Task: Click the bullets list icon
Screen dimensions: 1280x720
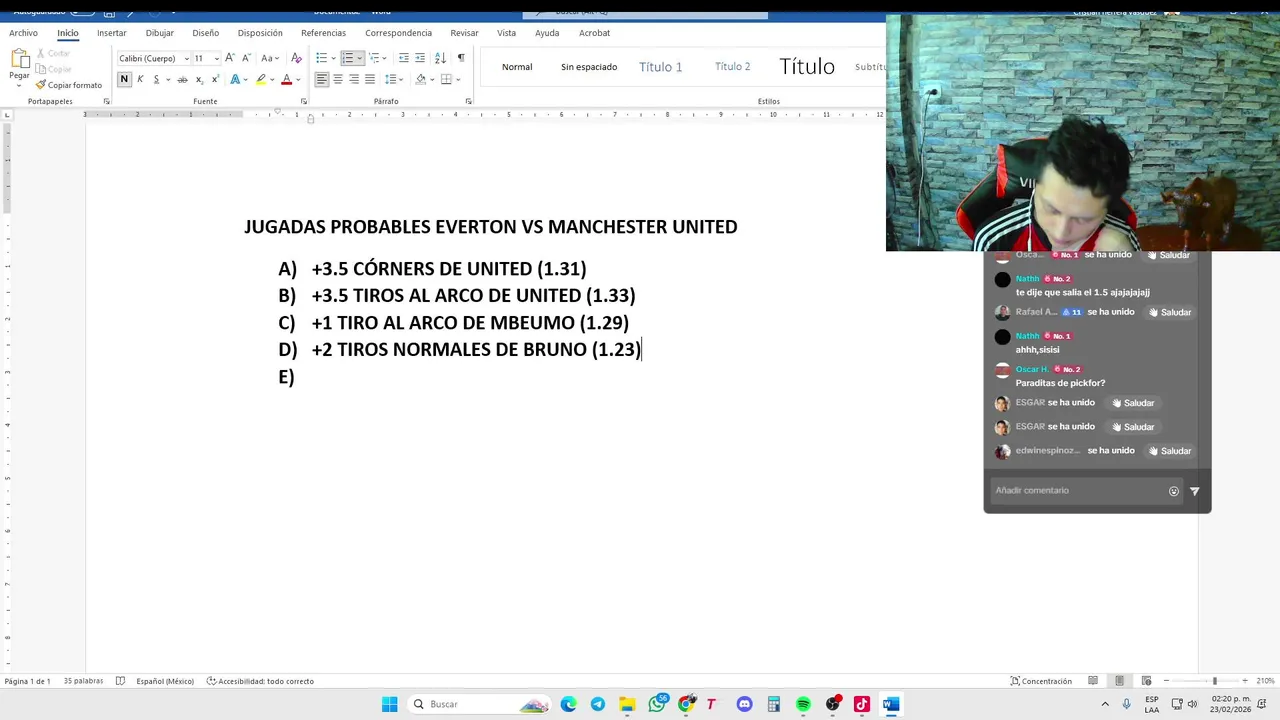Action: [321, 58]
